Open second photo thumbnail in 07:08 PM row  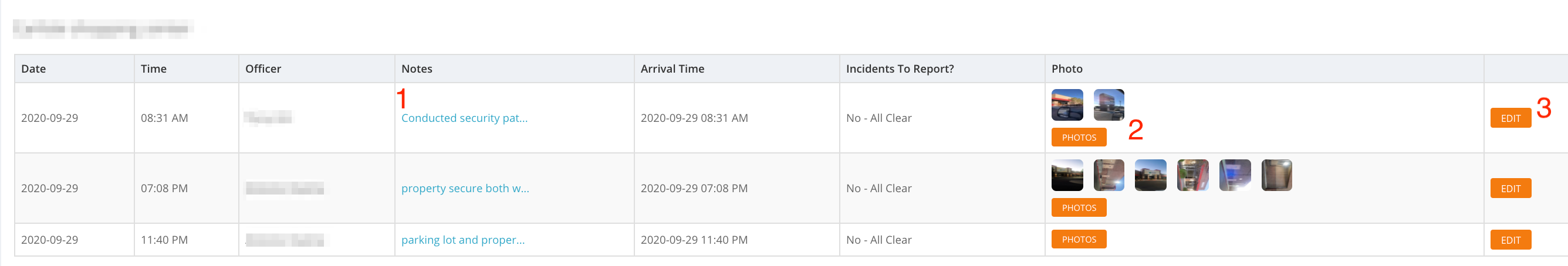[x=1109, y=176]
